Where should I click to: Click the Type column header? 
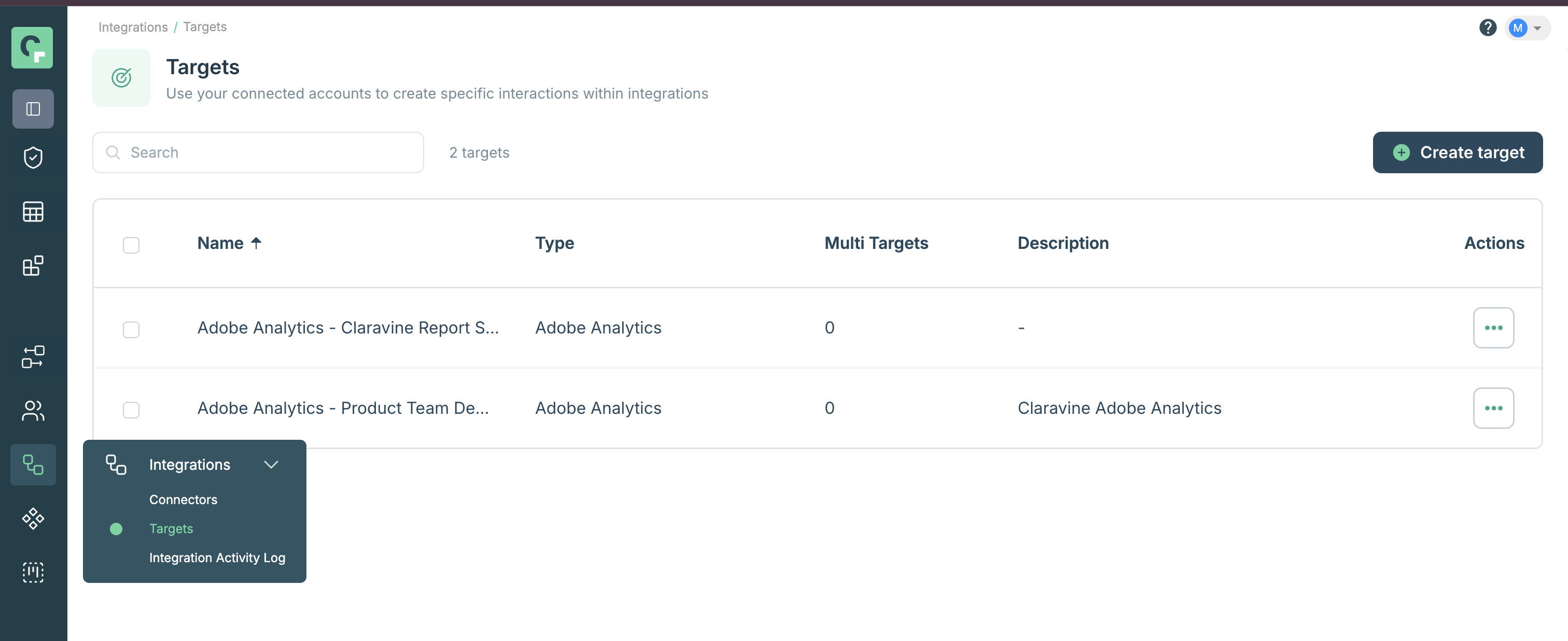554,243
